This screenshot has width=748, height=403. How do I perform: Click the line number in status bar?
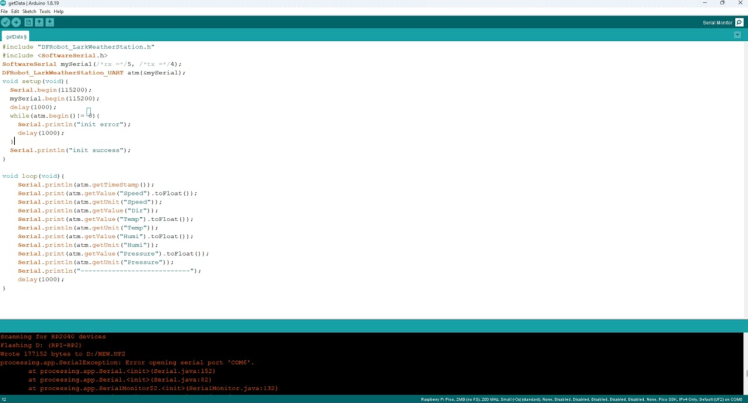click(x=4, y=399)
